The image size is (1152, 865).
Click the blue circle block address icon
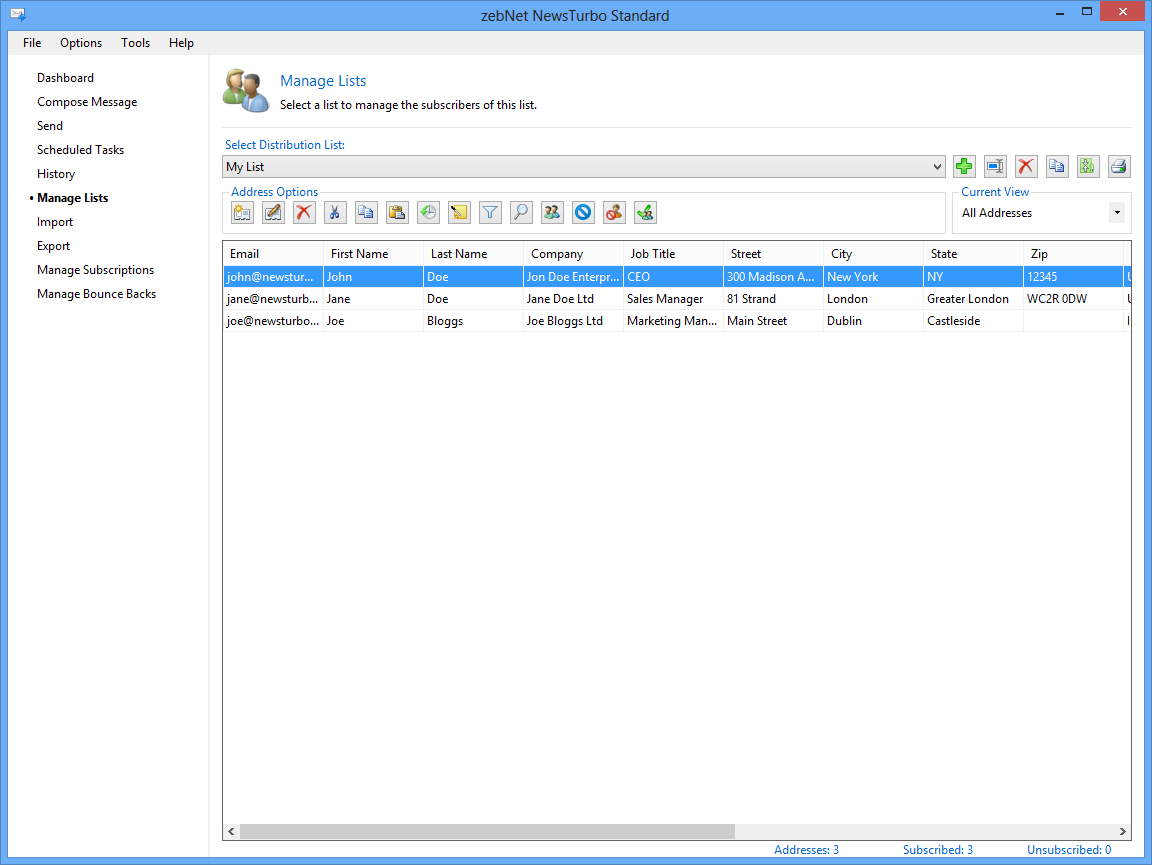click(x=583, y=212)
